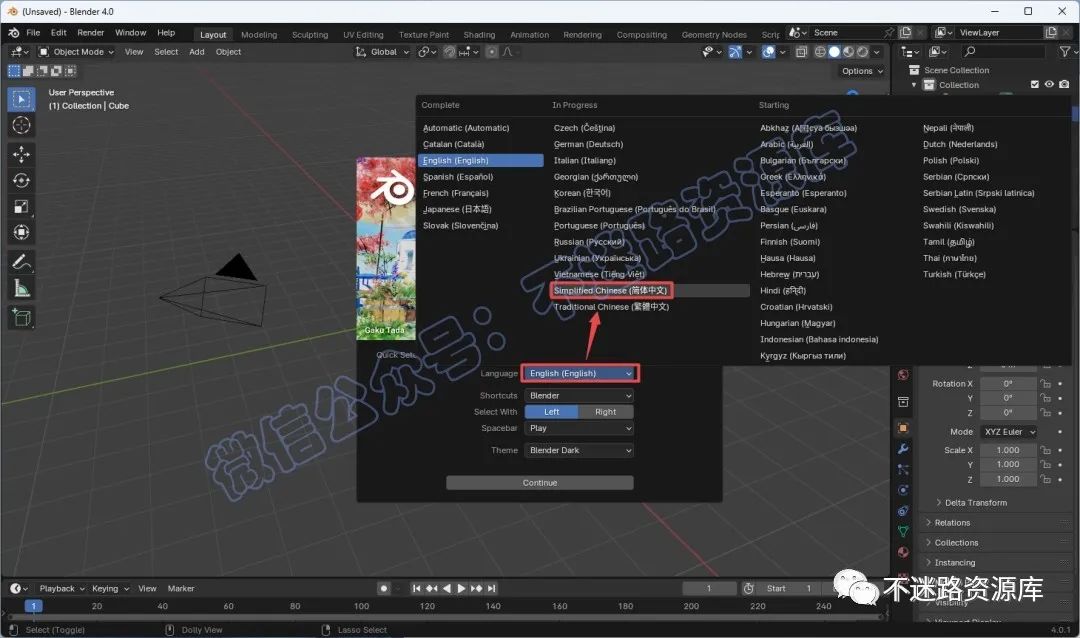The height and width of the screenshot is (638, 1080).
Task: Jump to the next keyframe
Action: 477,588
